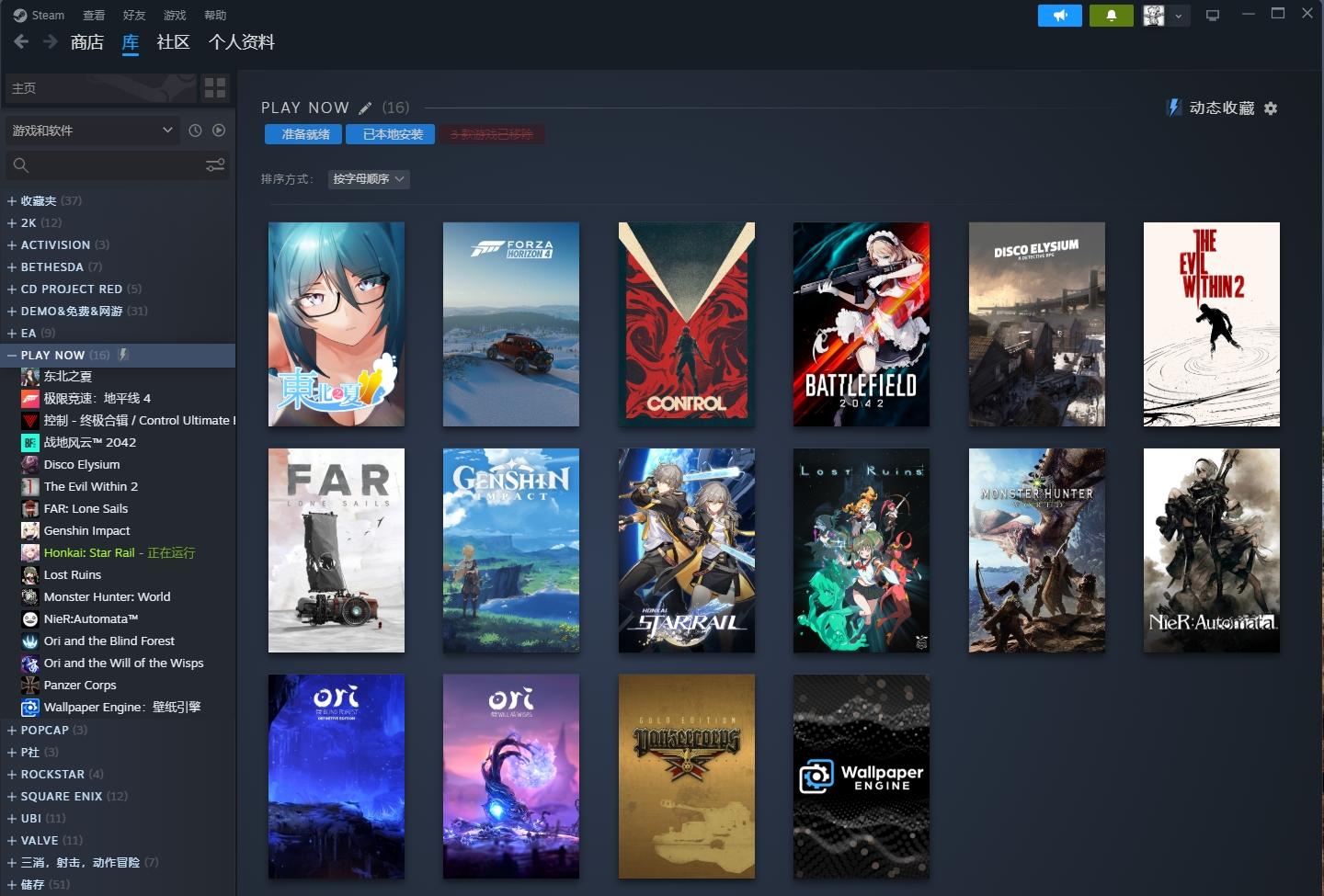This screenshot has height=896, width=1324.
Task: Open advanced filter settings icon in search
Action: click(x=215, y=165)
